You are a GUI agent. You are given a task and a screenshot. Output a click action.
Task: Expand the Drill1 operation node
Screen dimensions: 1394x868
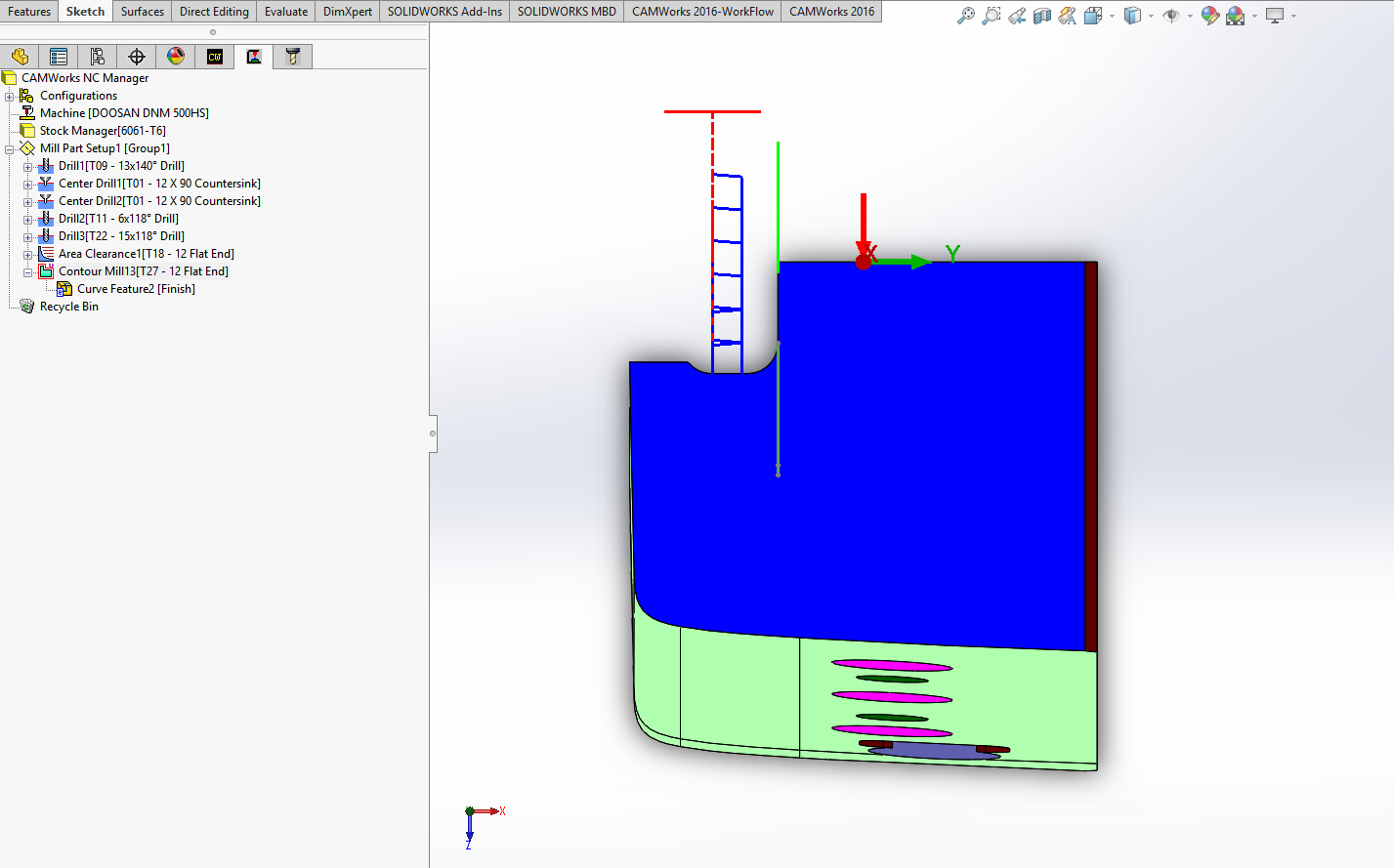coord(28,167)
